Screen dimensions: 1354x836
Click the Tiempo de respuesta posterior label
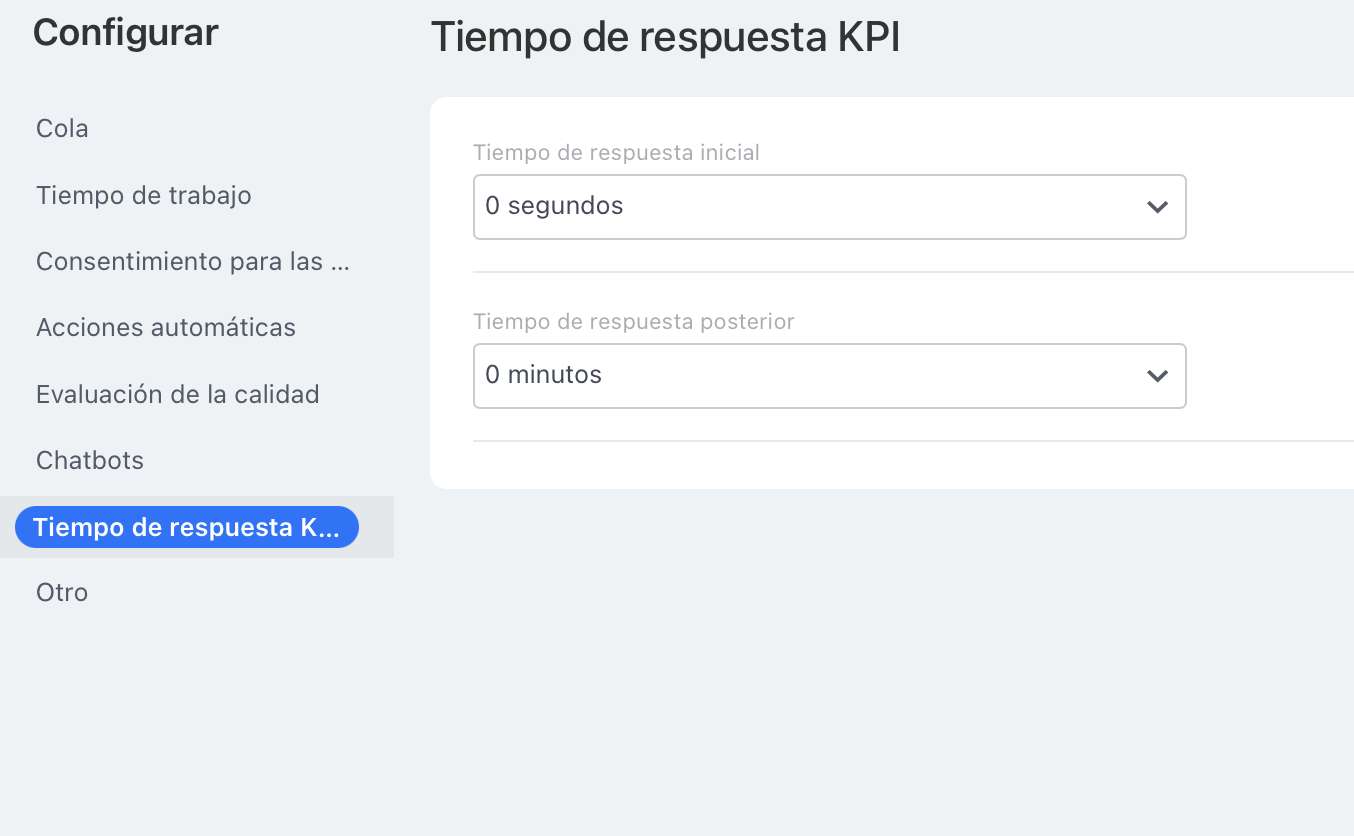pos(633,322)
